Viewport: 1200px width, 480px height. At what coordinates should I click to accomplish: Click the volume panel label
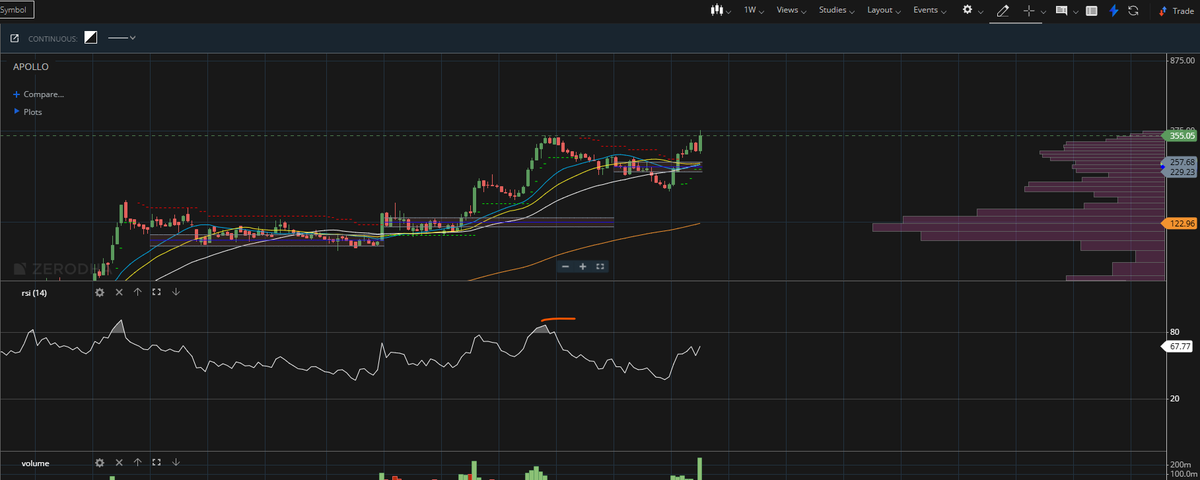point(35,463)
